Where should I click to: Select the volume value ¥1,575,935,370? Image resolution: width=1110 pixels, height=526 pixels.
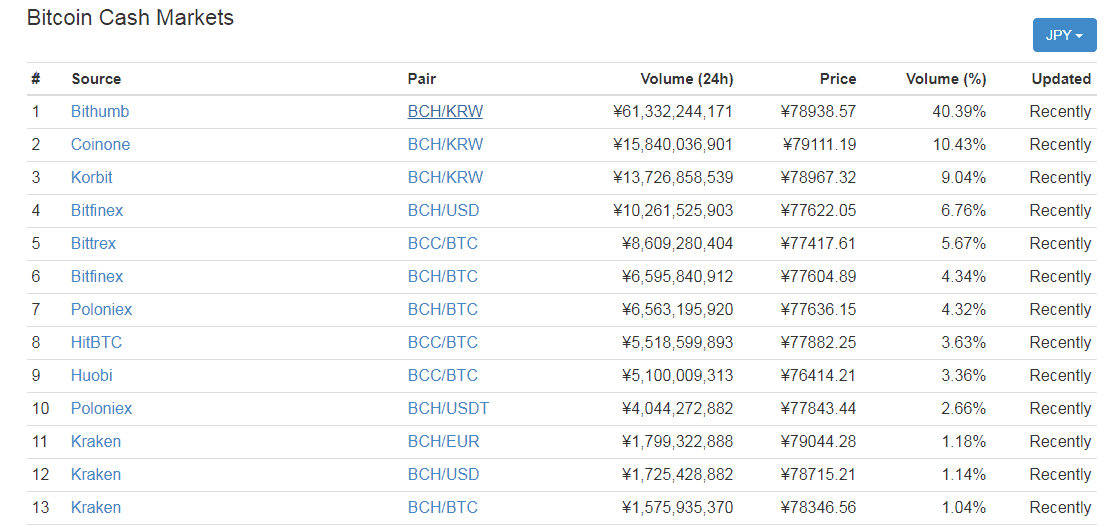(x=677, y=508)
